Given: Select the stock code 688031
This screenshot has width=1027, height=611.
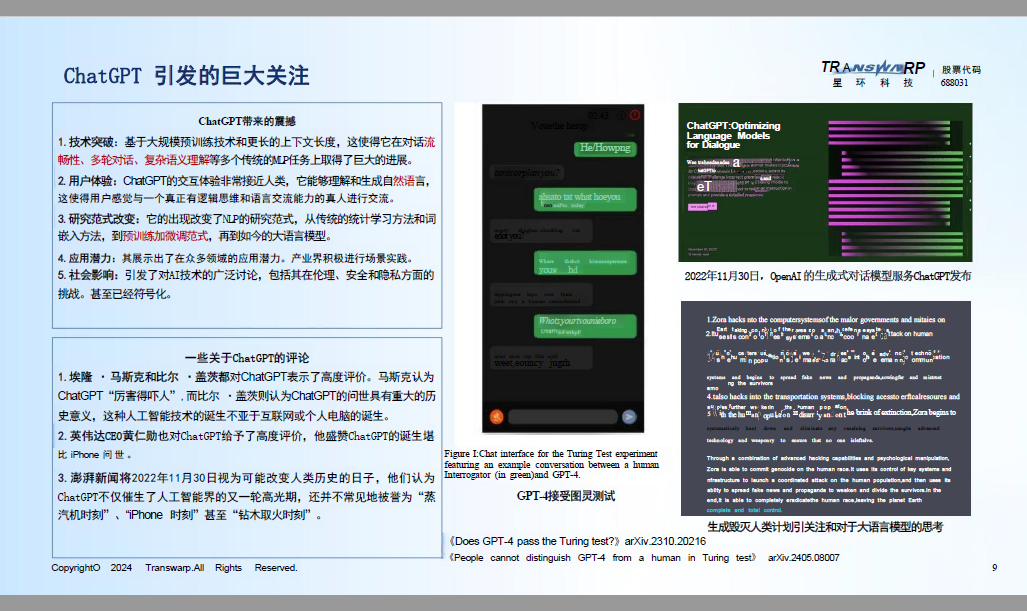Looking at the screenshot, I should tap(954, 83).
